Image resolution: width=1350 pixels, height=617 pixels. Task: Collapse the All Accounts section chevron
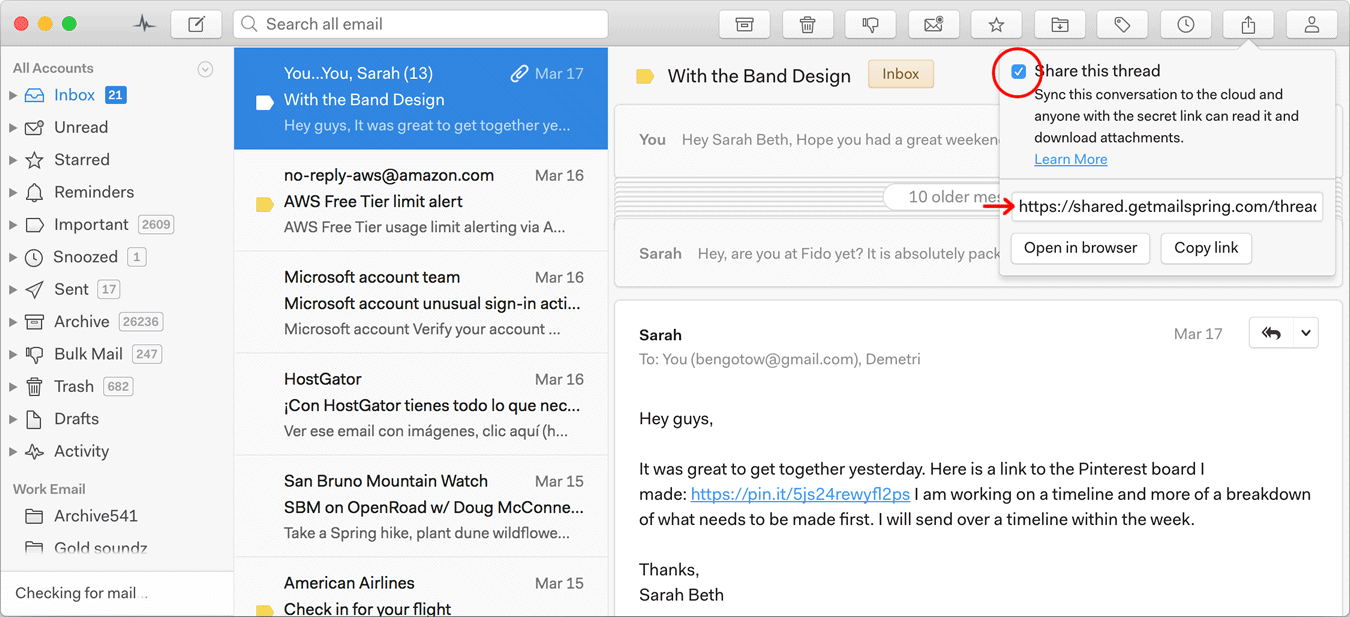point(205,69)
